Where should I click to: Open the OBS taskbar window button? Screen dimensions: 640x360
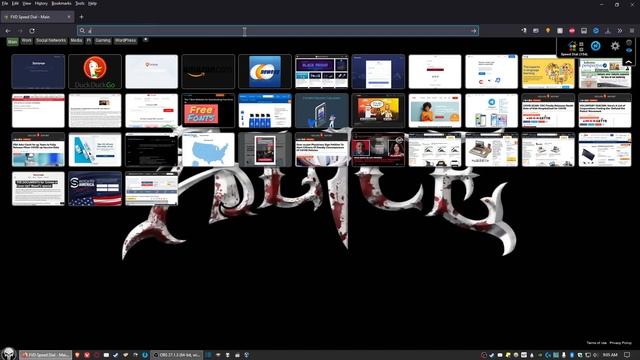[x=176, y=355]
